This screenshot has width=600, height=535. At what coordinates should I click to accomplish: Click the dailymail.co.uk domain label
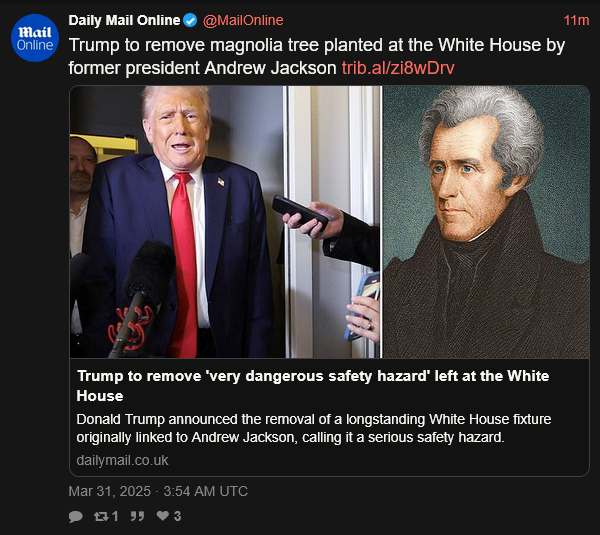pyautogui.click(x=122, y=460)
